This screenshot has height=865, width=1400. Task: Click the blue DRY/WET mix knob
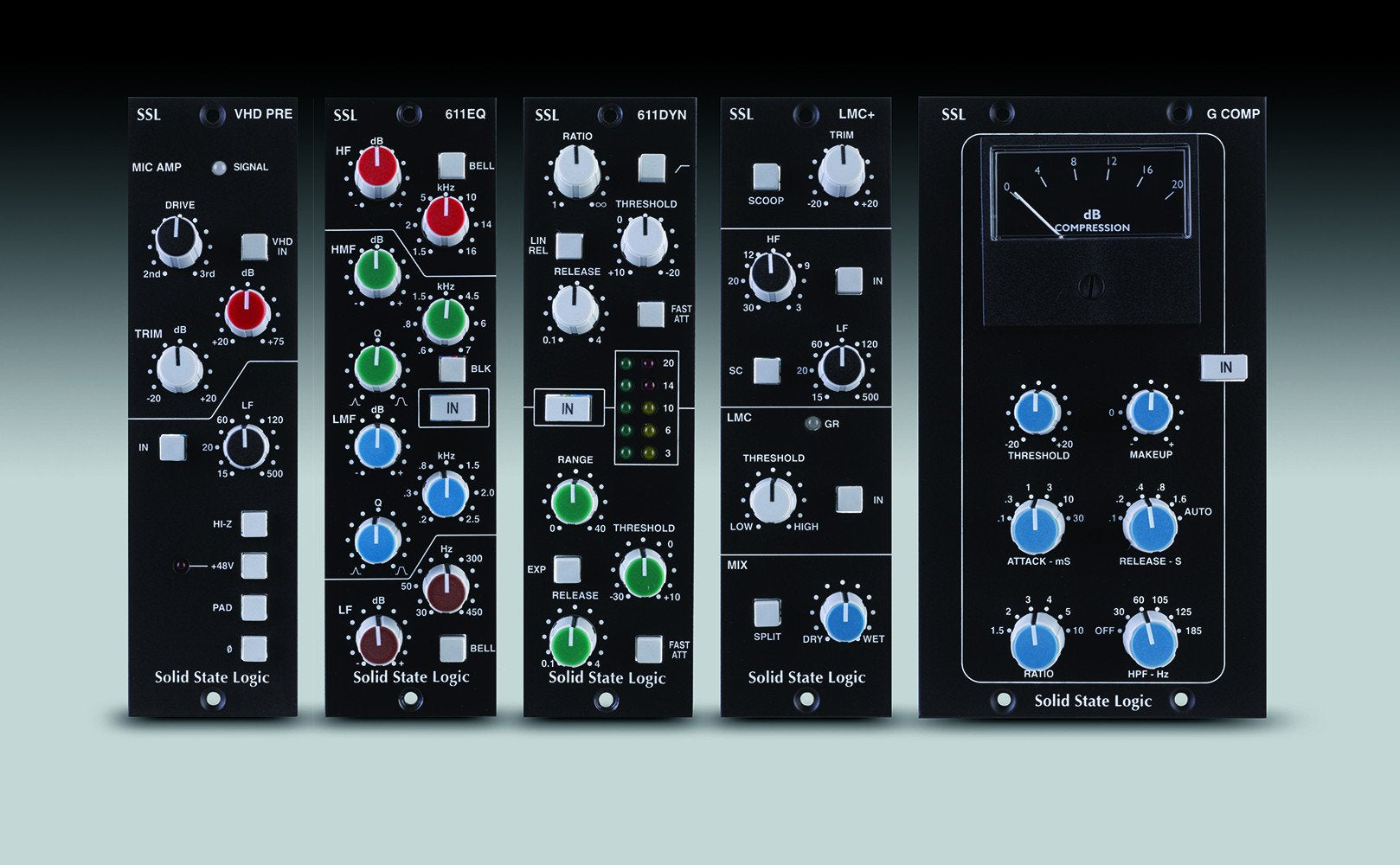tap(843, 616)
